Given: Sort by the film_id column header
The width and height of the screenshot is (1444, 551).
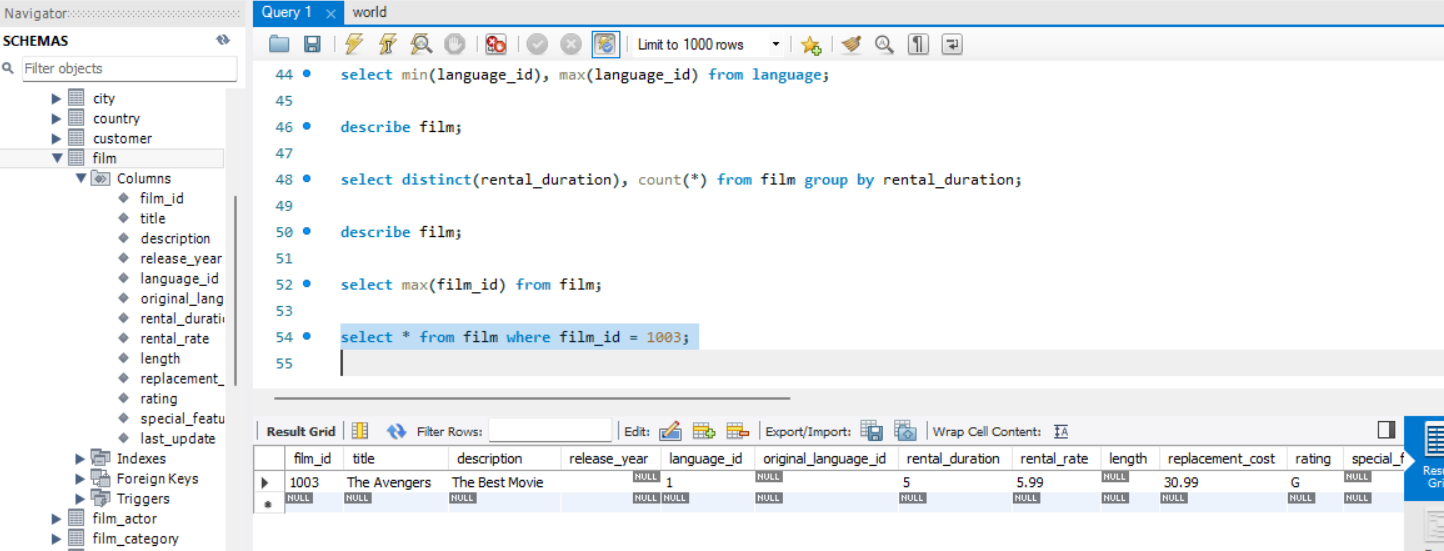Looking at the screenshot, I should point(312,458).
